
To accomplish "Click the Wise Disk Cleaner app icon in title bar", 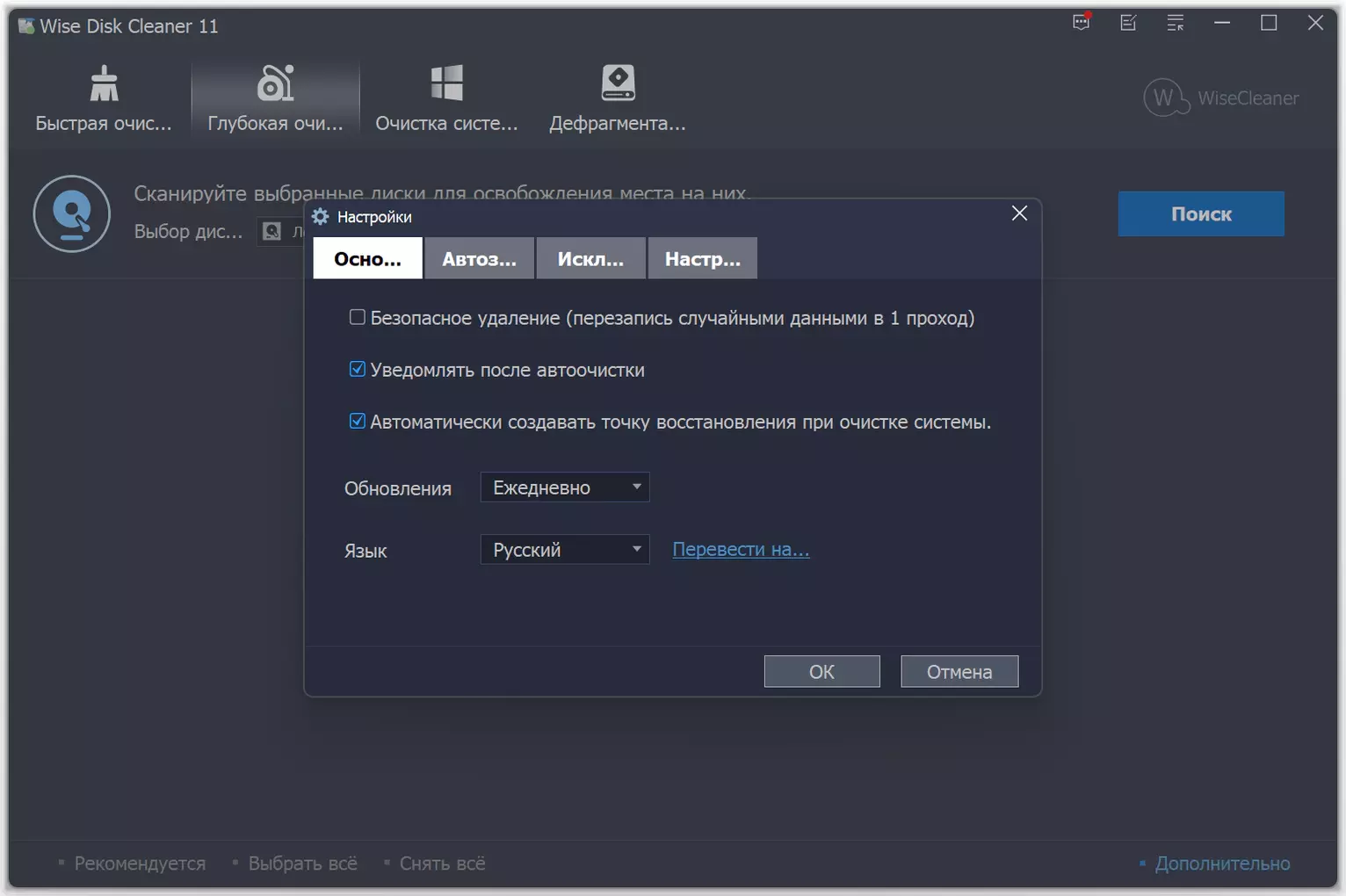I will (26, 25).
